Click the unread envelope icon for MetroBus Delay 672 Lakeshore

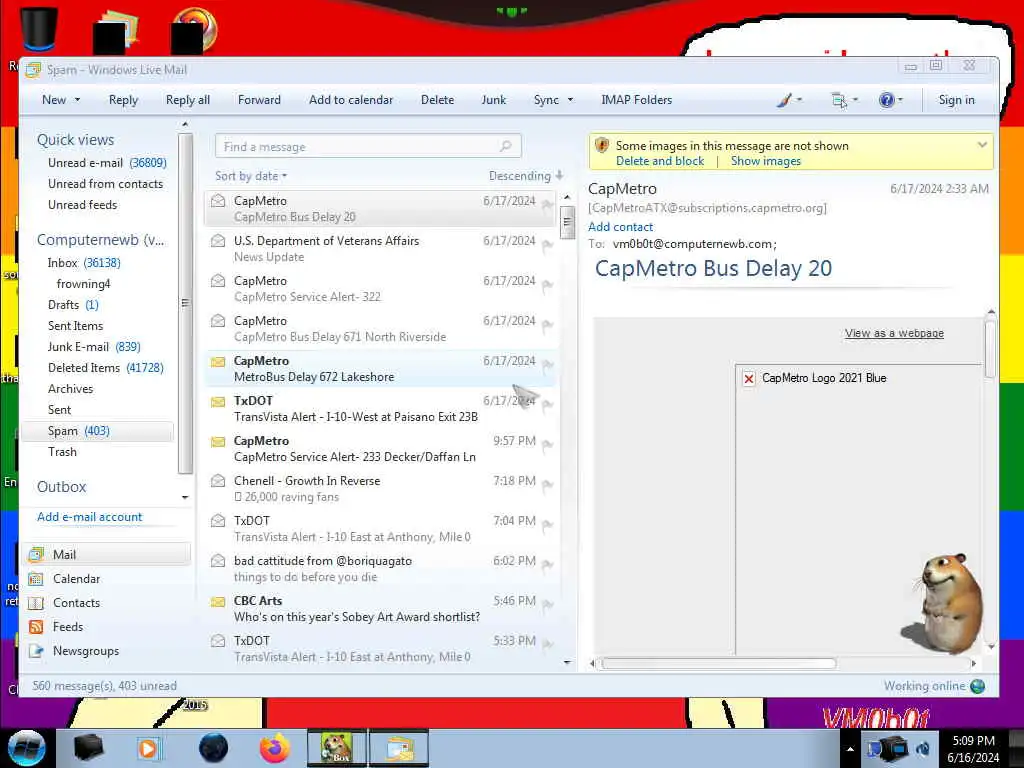(218, 361)
